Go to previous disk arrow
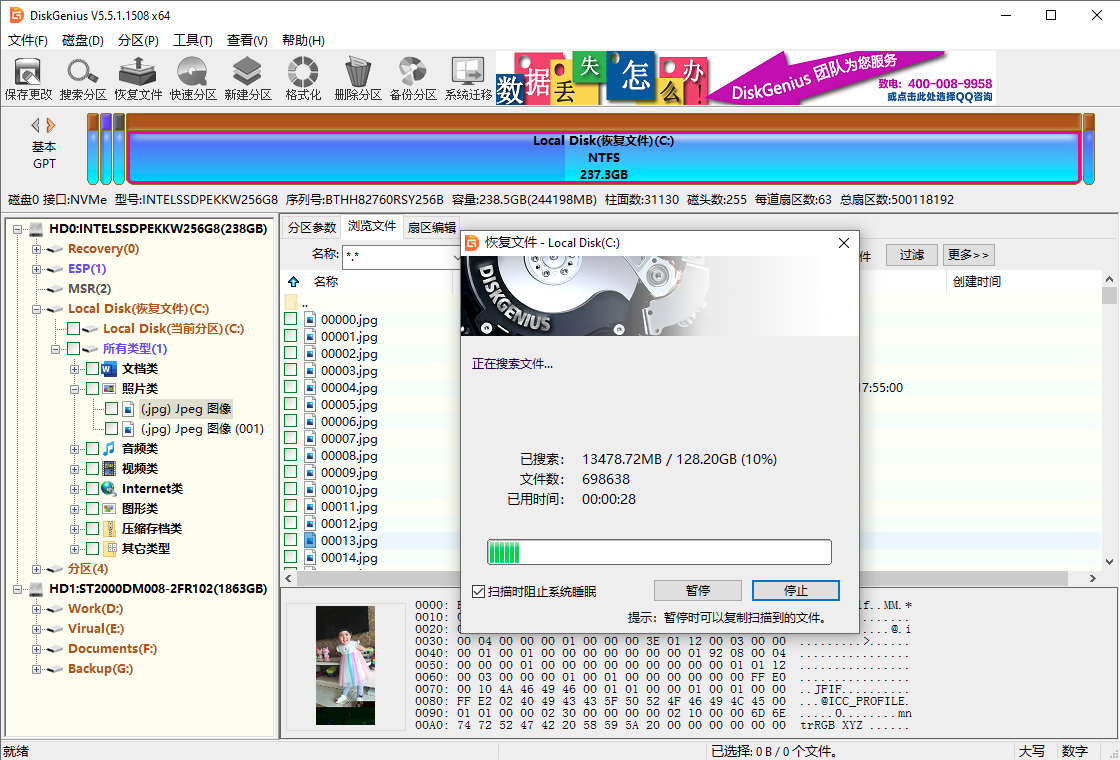 [x=35, y=126]
